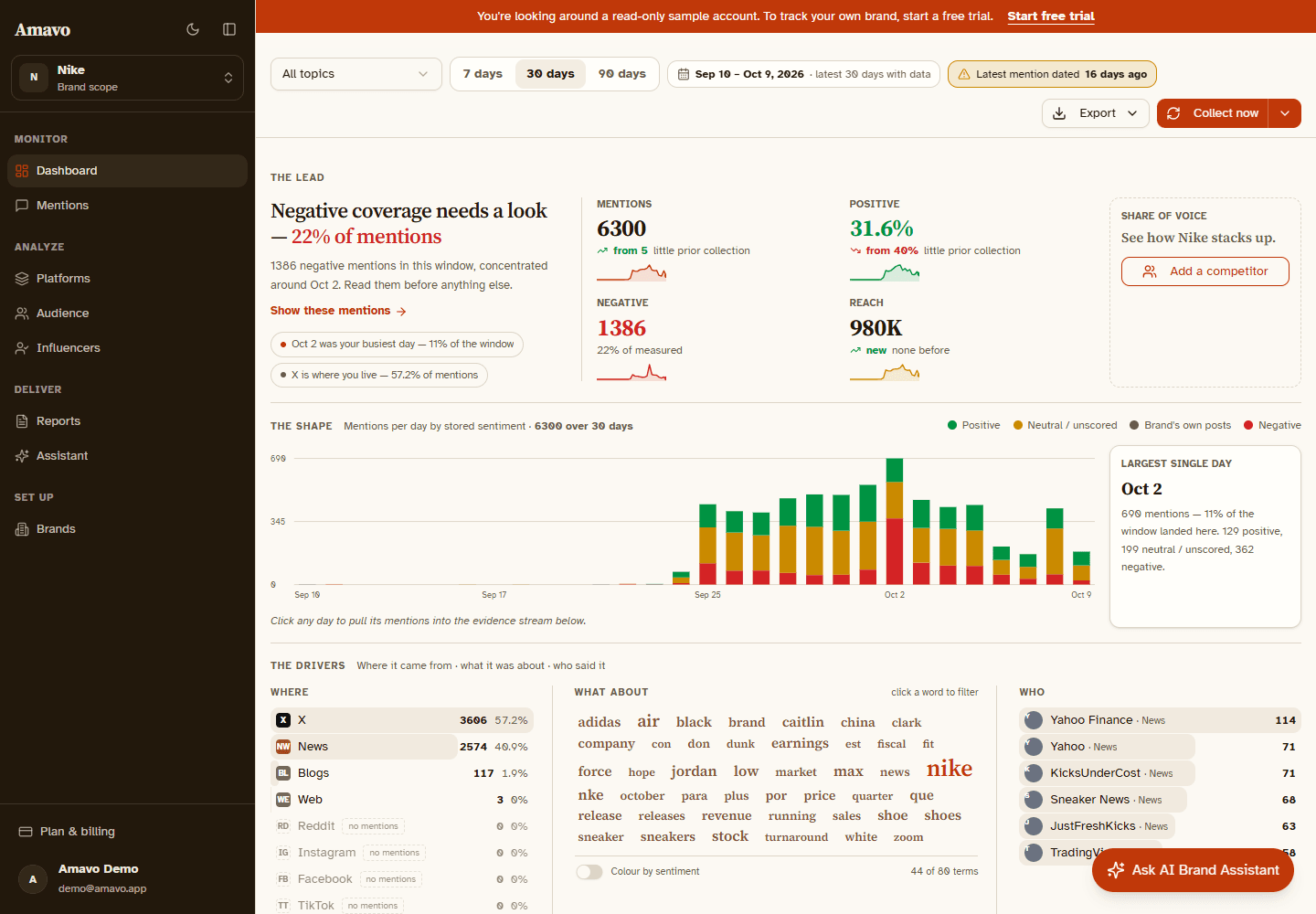Click the Dashboard grid icon
Image resolution: width=1316 pixels, height=914 pixels.
pyautogui.click(x=22, y=171)
